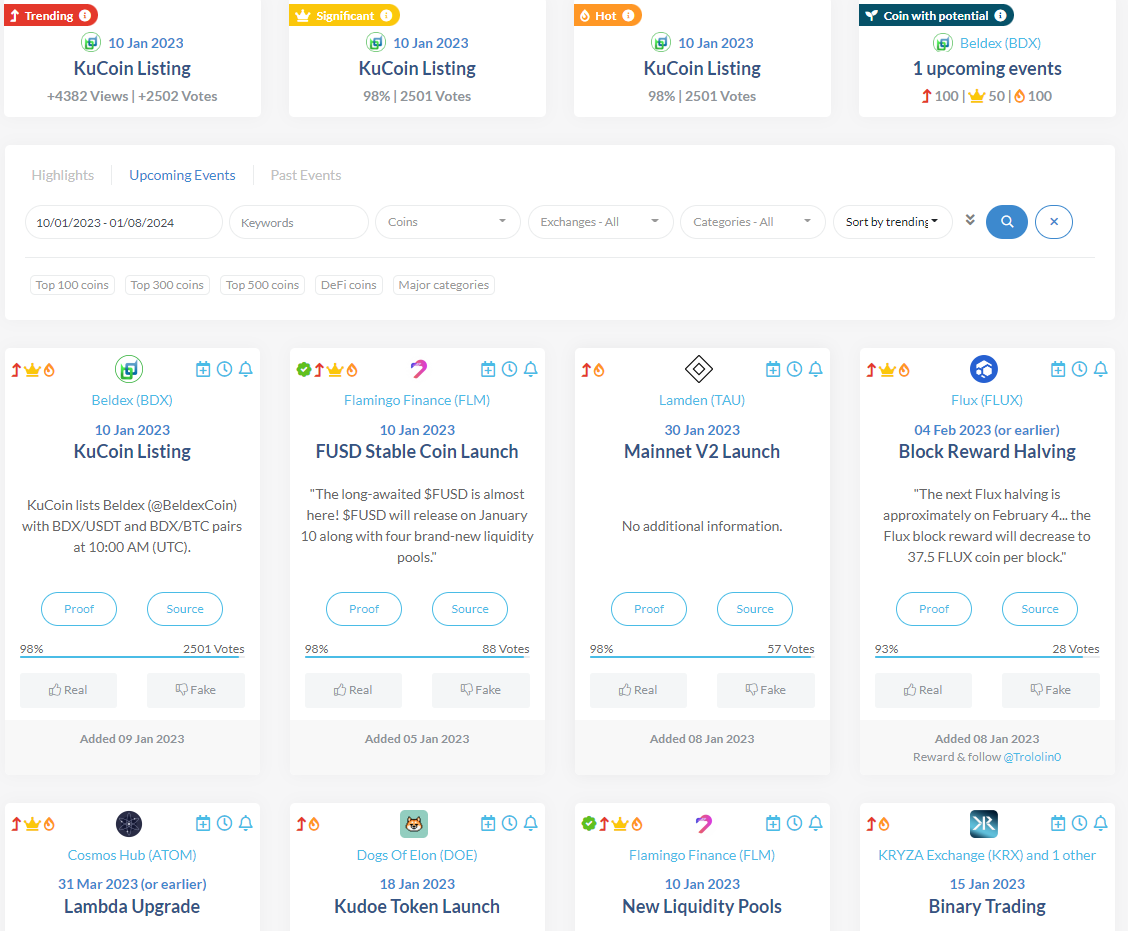Click bell icon on Cosmos Hub card
The width and height of the screenshot is (1128, 931).
(245, 823)
